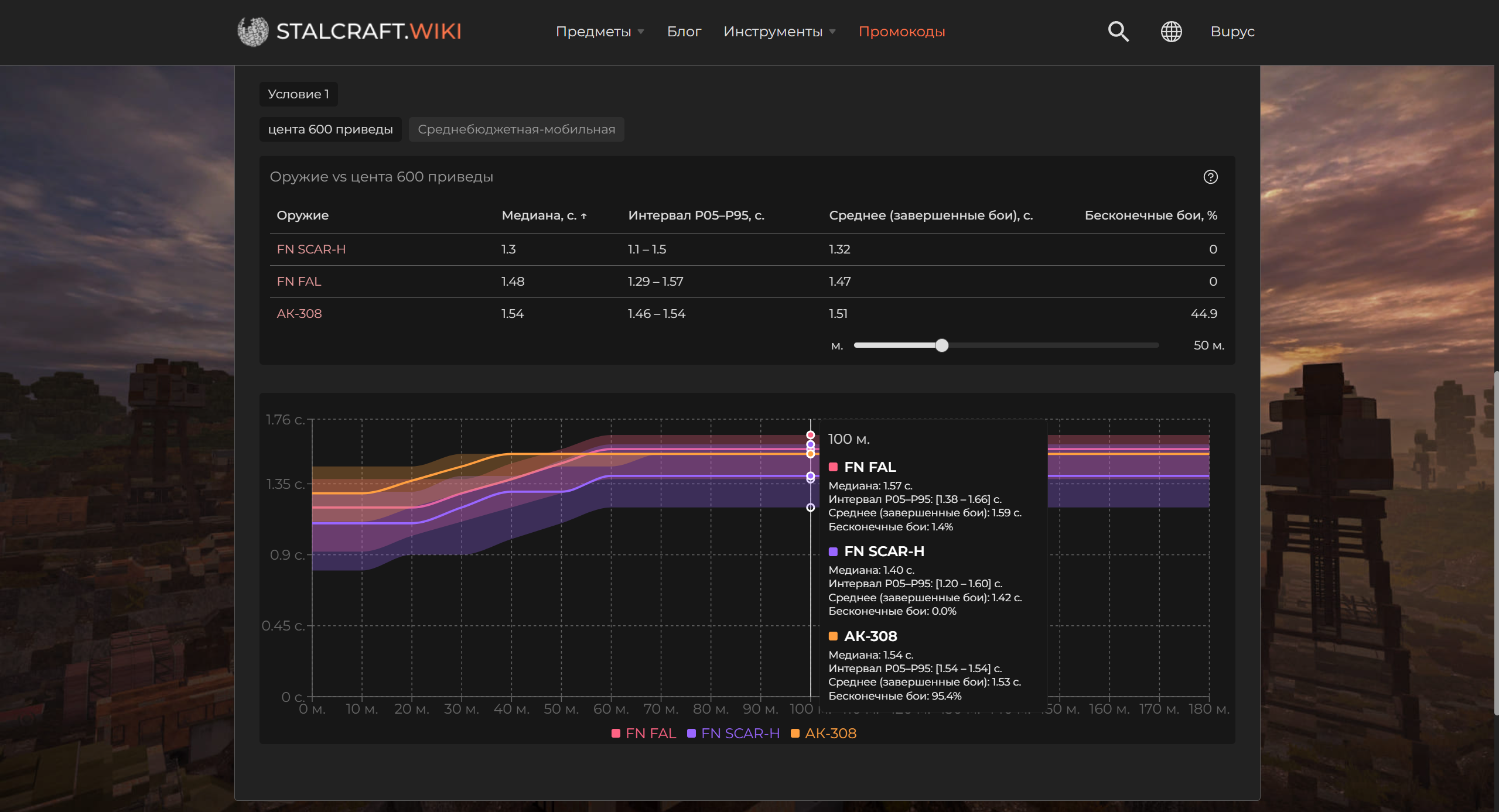Sort by median arrow icon

pyautogui.click(x=583, y=216)
